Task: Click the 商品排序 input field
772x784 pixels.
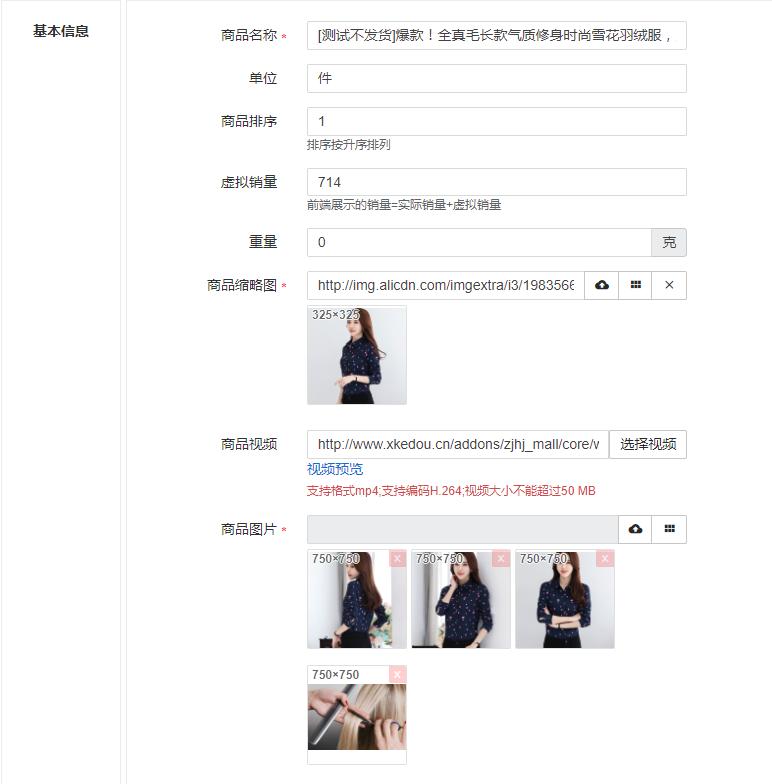Action: coord(496,122)
